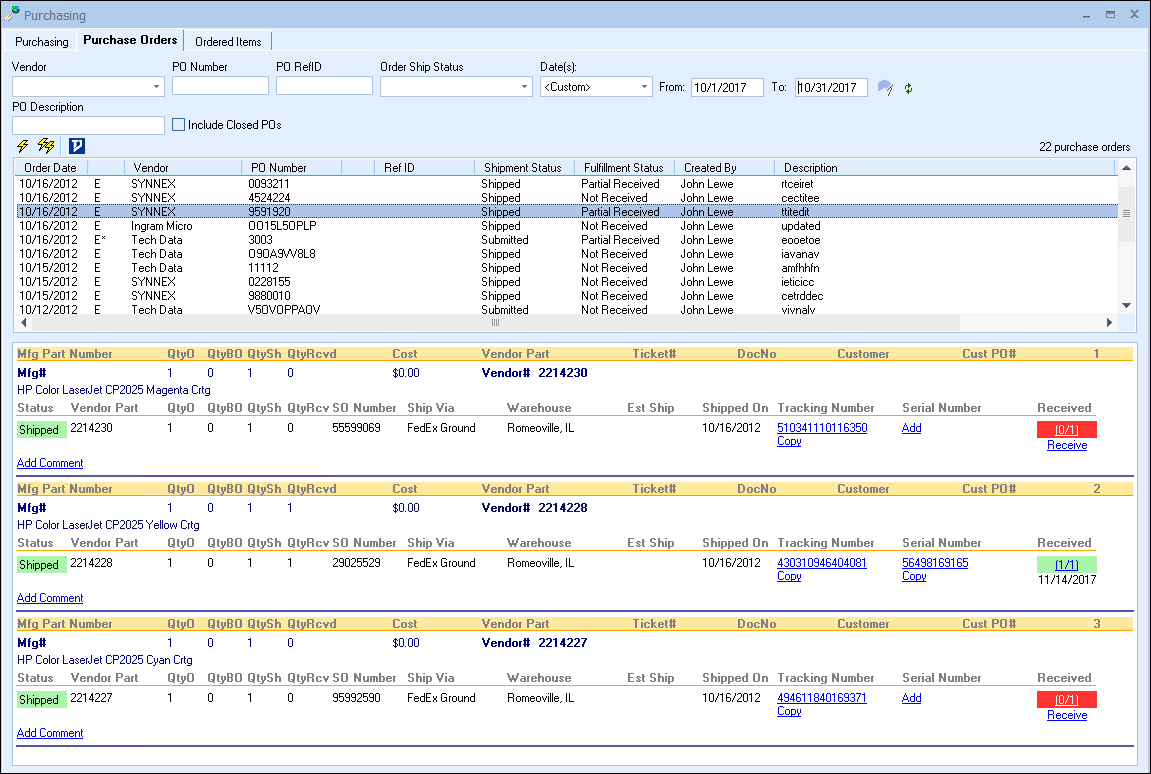Click the red (0/1) received indicator for Cyan

pos(1066,700)
